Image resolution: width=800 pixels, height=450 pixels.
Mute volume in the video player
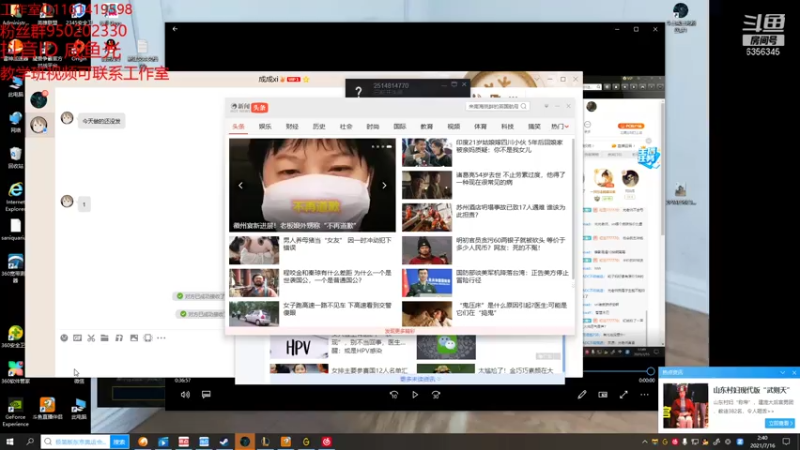(185, 394)
